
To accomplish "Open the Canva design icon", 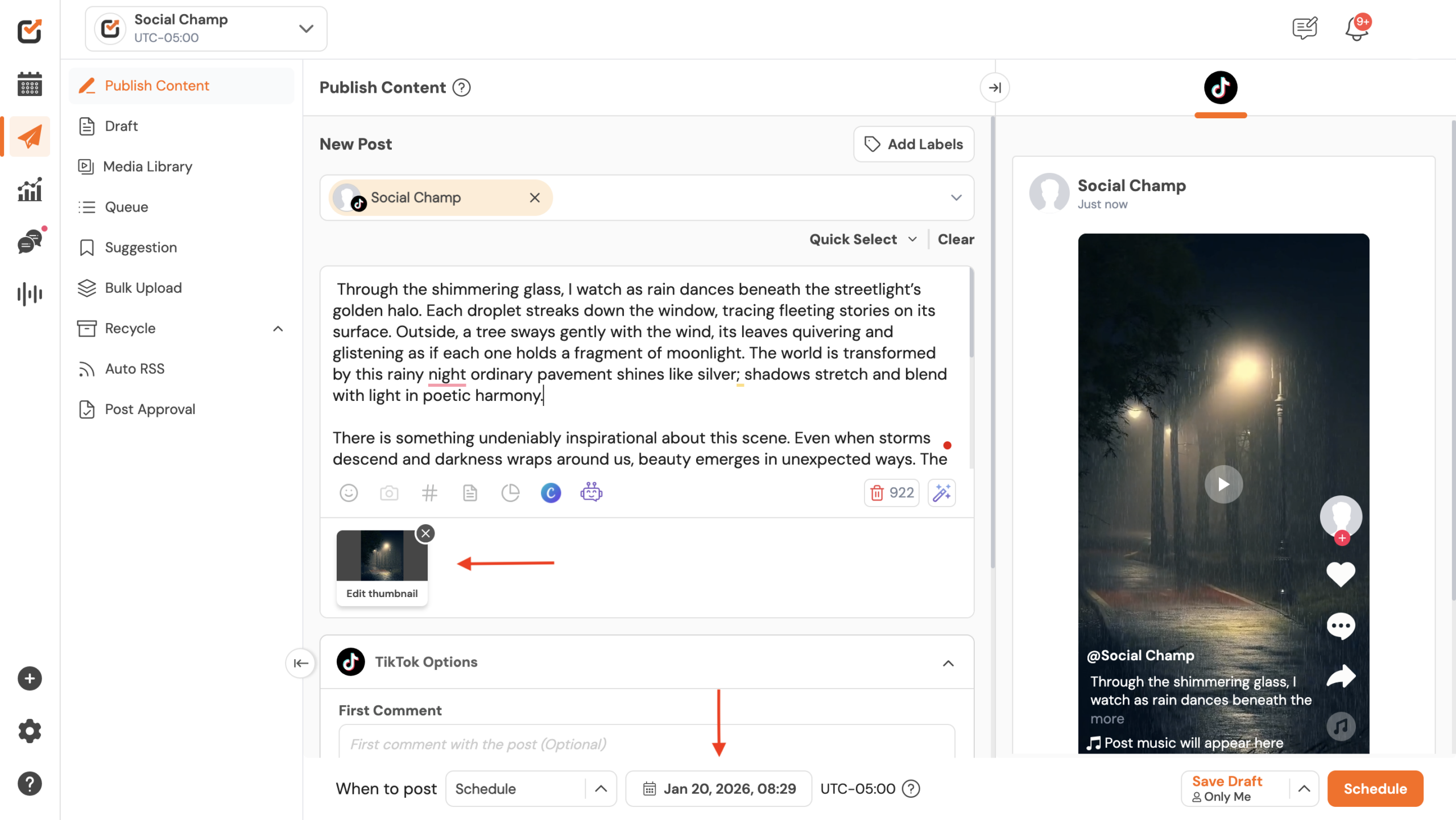I will click(x=551, y=492).
